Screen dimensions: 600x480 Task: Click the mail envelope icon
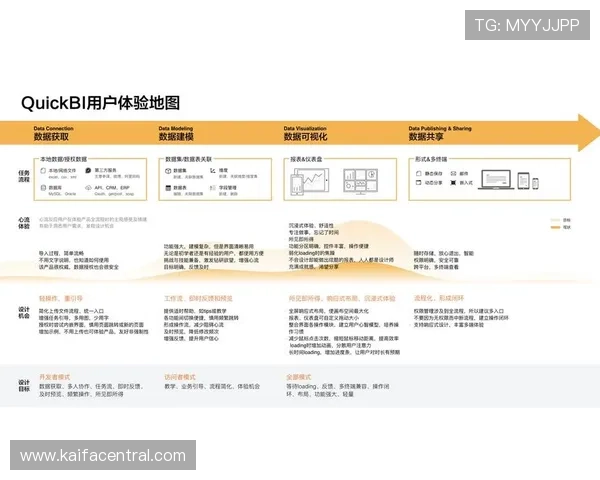(x=453, y=174)
